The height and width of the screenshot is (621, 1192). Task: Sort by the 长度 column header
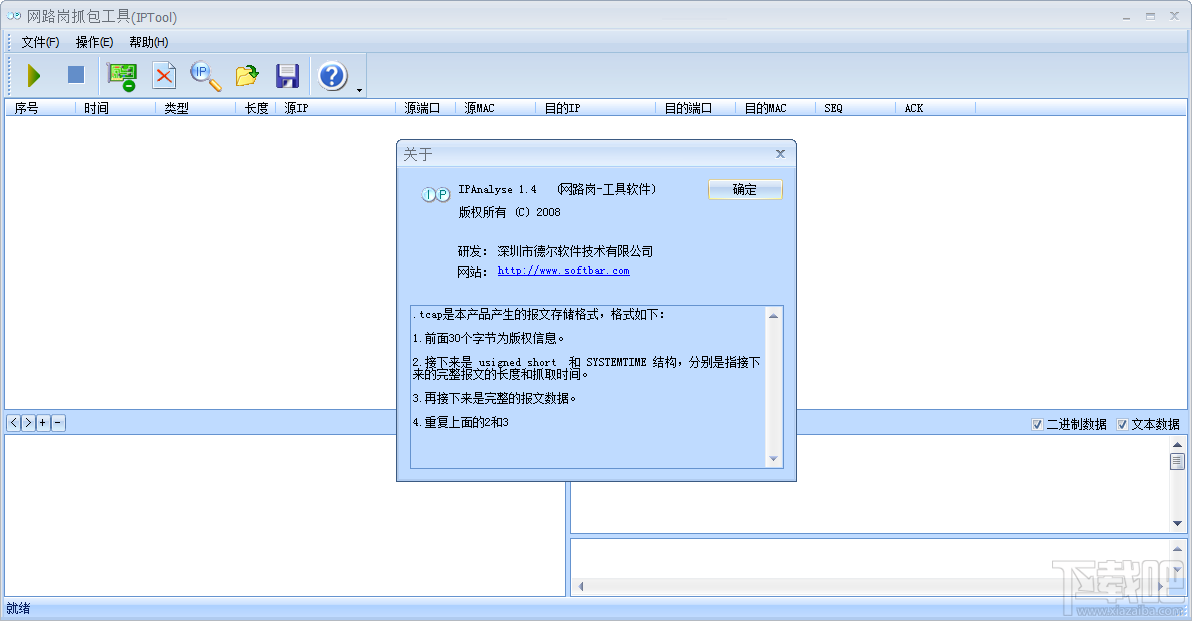point(256,108)
